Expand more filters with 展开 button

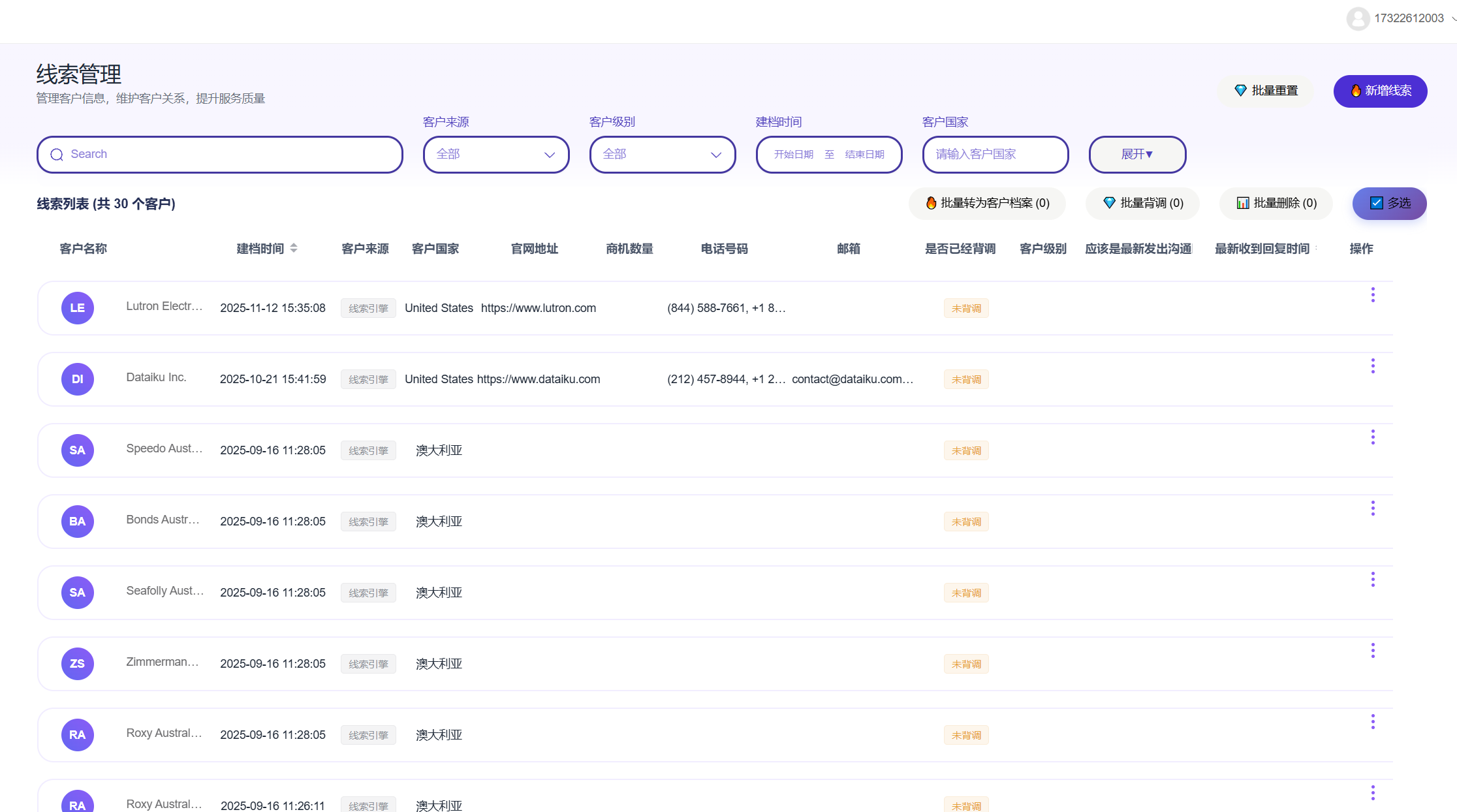(1137, 155)
